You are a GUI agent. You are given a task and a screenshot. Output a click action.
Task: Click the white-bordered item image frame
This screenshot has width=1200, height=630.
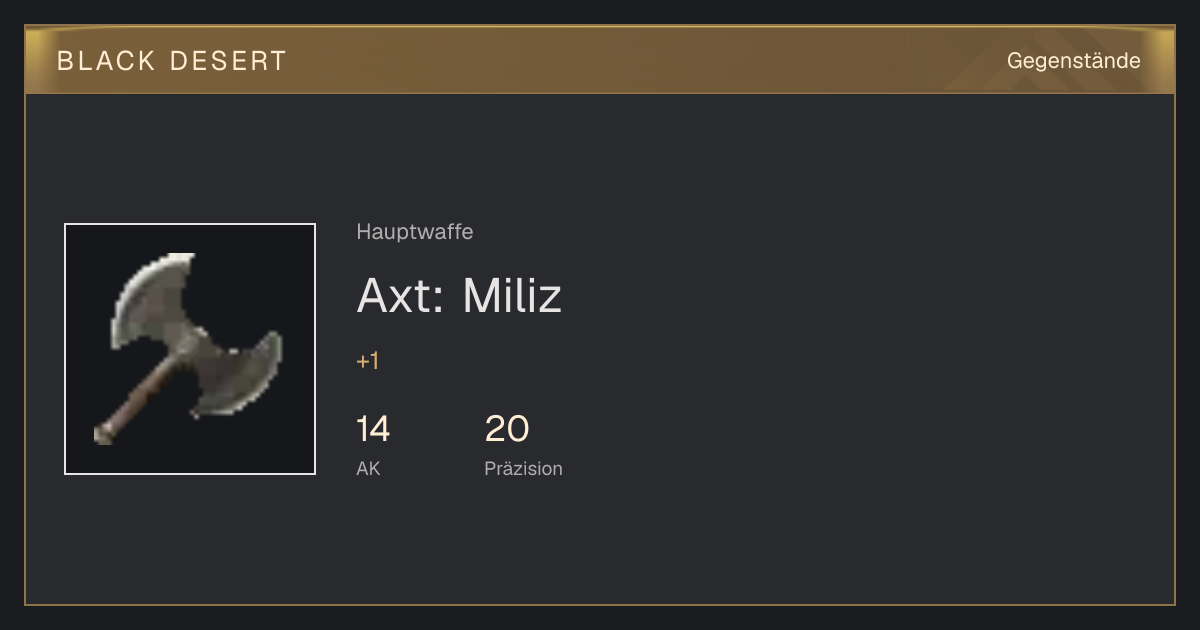coord(190,349)
